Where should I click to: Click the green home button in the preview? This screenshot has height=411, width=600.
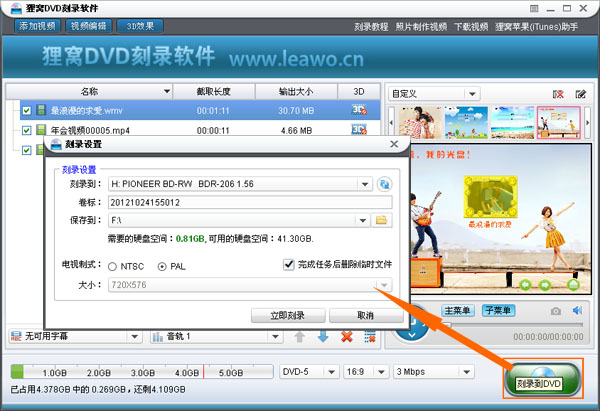pos(573,284)
